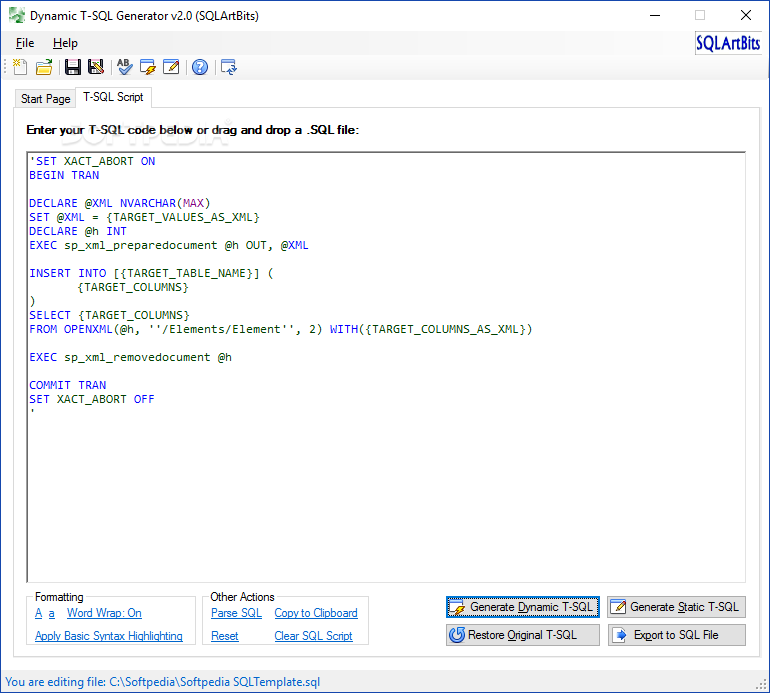Click the lightning-bolt generate dynamic toolbar icon
770x693 pixels.
[147, 67]
